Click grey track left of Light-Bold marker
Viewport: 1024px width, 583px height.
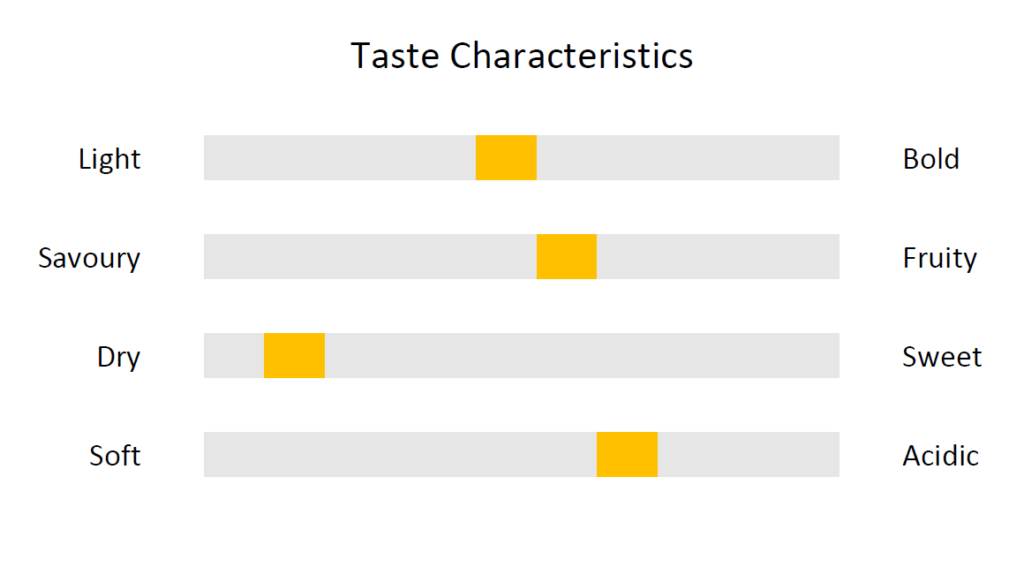tap(340, 157)
